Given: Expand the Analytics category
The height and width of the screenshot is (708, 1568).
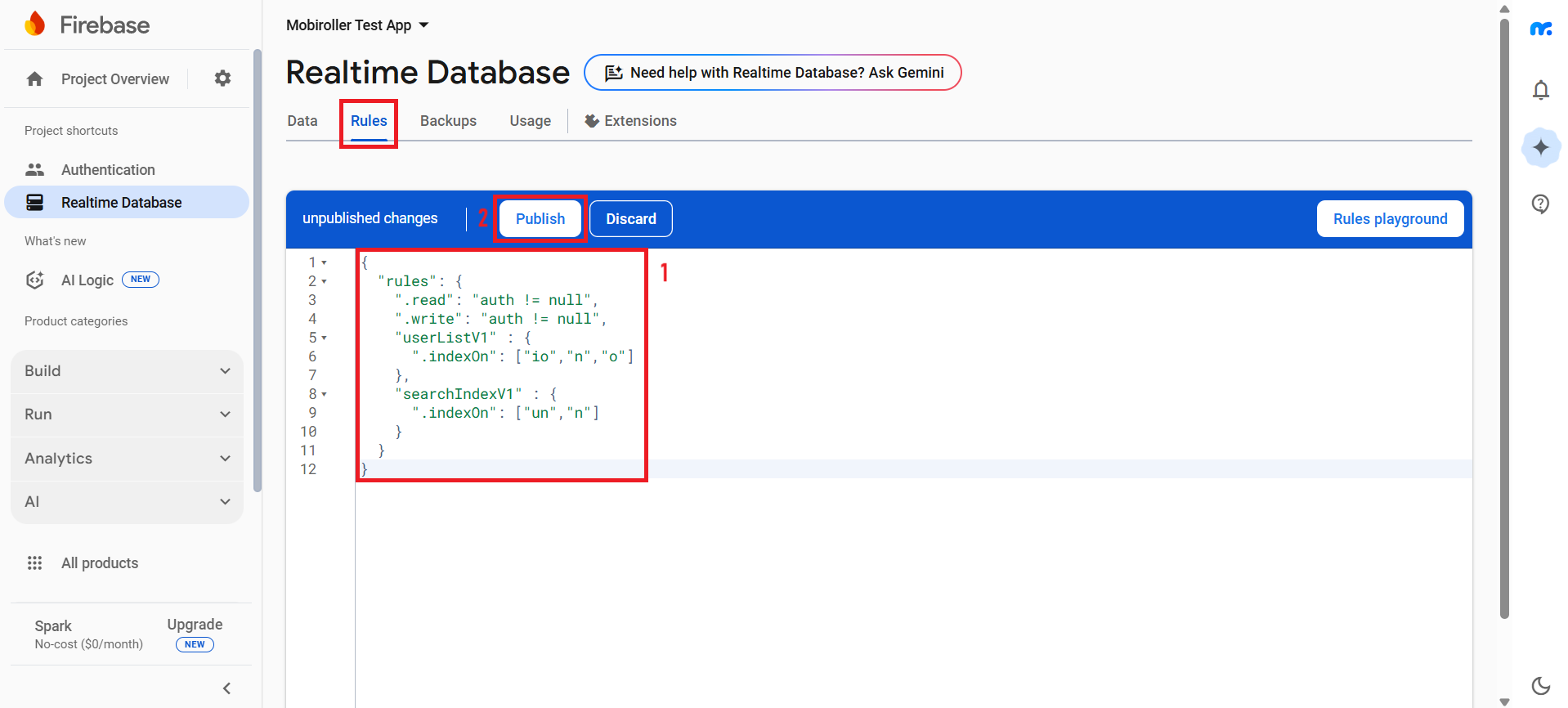Looking at the screenshot, I should click(x=127, y=459).
